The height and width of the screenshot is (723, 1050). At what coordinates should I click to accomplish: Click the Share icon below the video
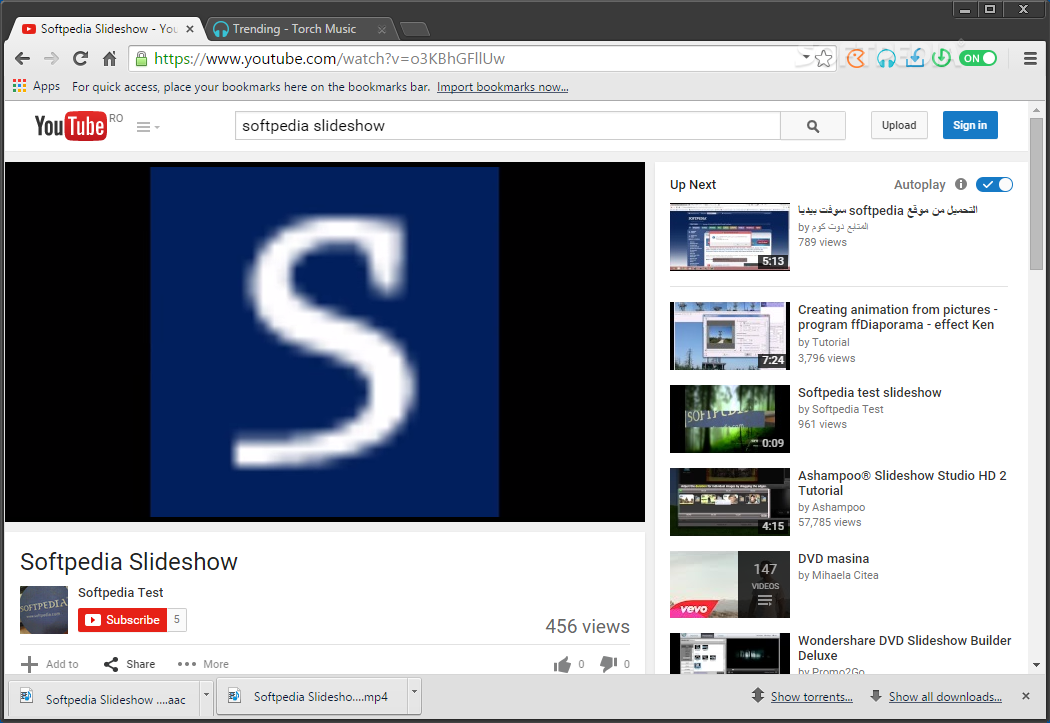pos(111,664)
